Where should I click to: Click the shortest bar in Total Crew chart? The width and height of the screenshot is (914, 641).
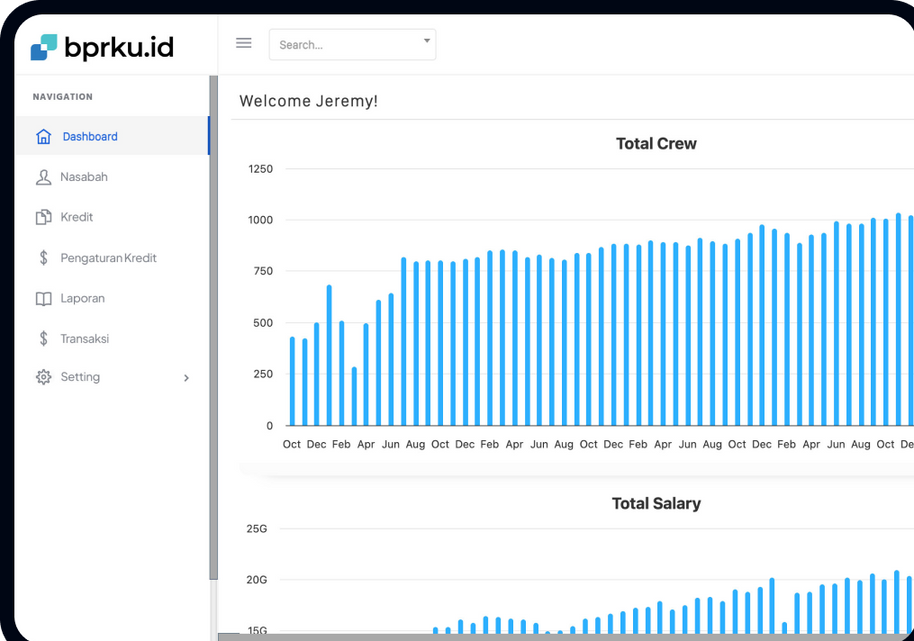(x=354, y=396)
